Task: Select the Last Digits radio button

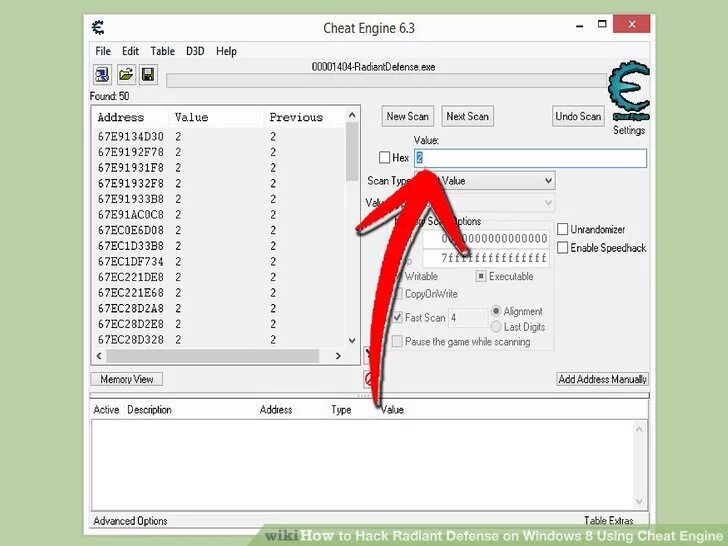Action: [496, 327]
